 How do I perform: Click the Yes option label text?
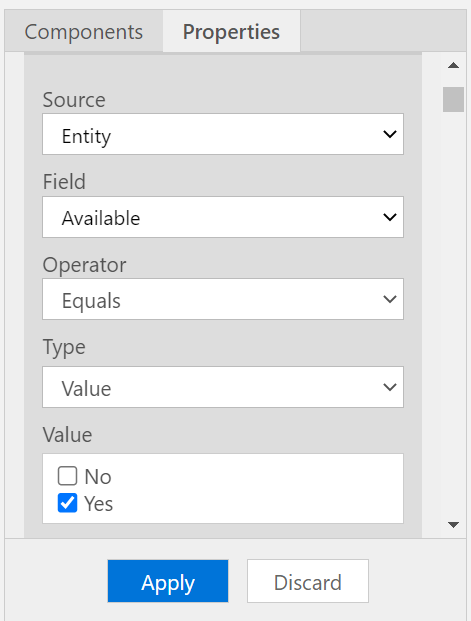coord(99,504)
